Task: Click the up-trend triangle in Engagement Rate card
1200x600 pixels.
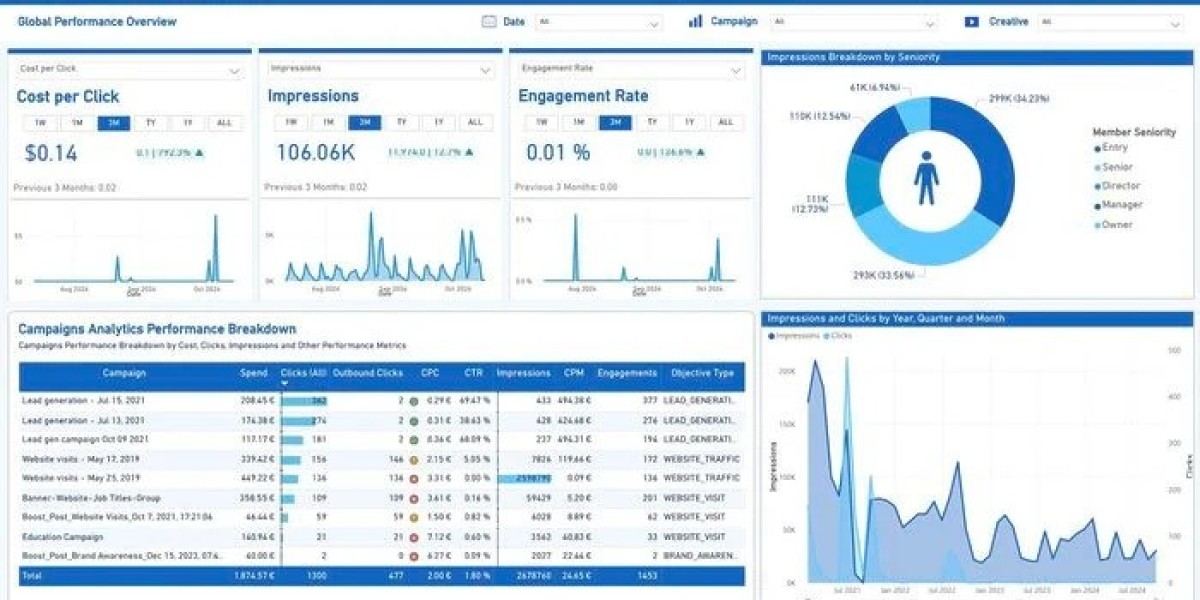Action: click(x=702, y=153)
